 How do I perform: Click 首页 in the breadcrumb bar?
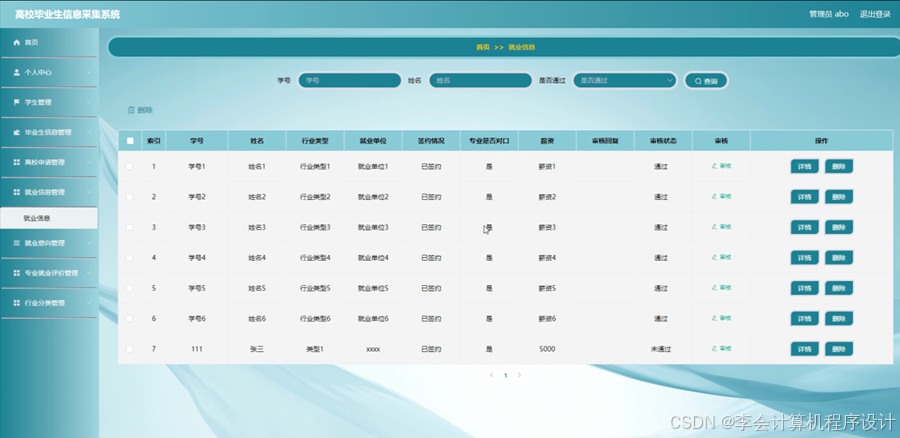click(x=483, y=47)
